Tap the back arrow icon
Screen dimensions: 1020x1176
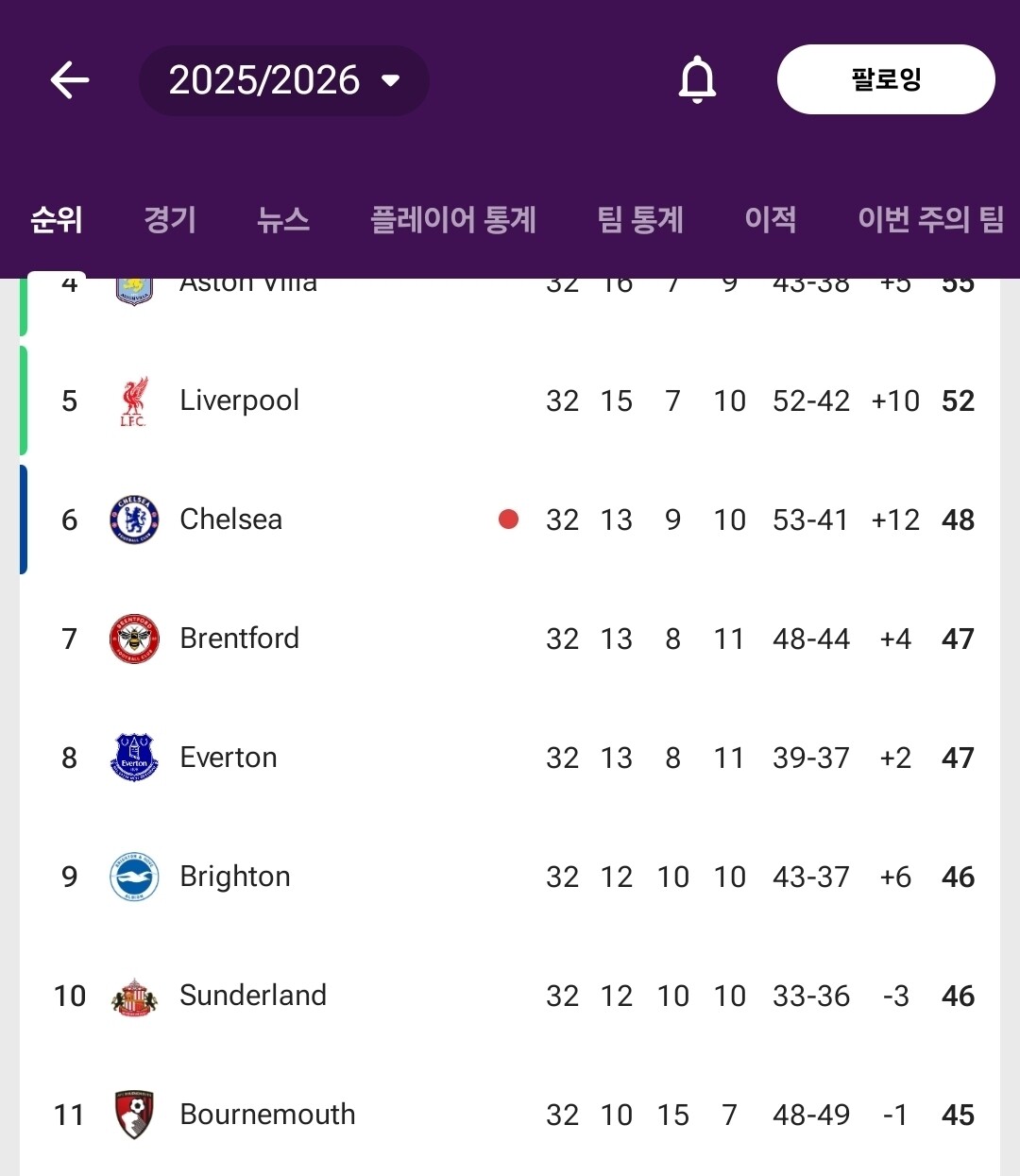[x=70, y=80]
